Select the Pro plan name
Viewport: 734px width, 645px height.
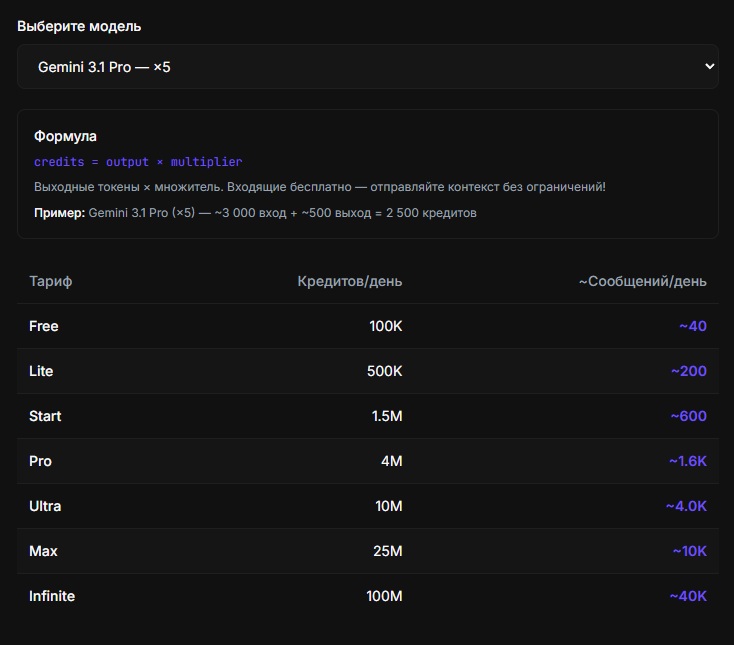click(40, 461)
